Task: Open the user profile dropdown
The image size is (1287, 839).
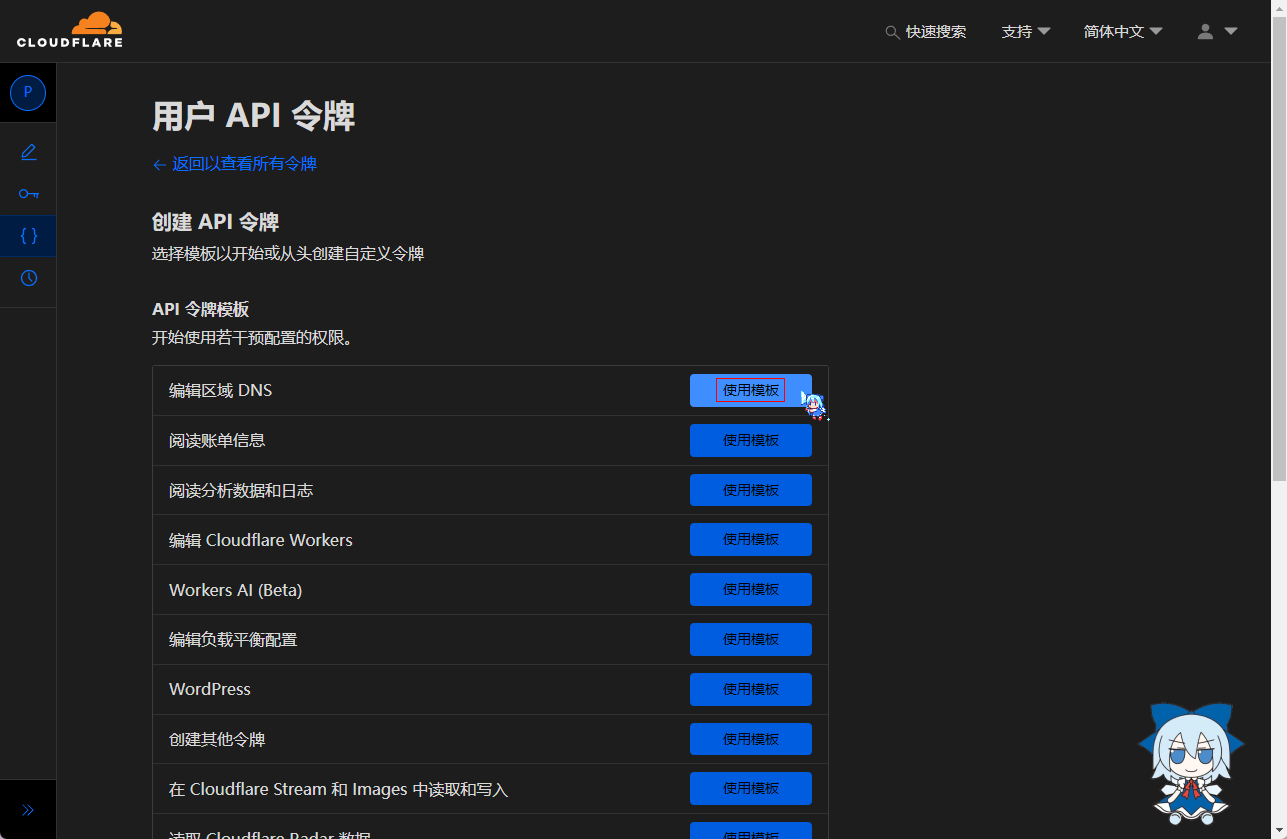Action: 1217,32
